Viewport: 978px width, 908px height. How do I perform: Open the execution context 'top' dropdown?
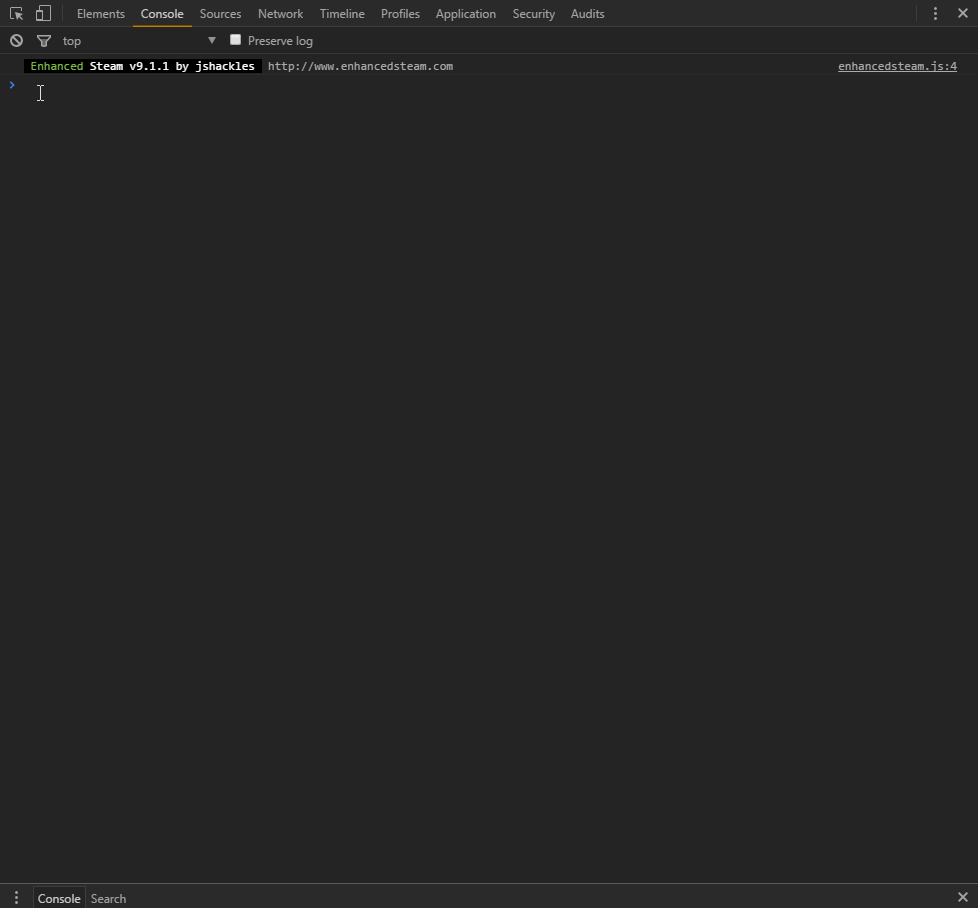pos(139,41)
